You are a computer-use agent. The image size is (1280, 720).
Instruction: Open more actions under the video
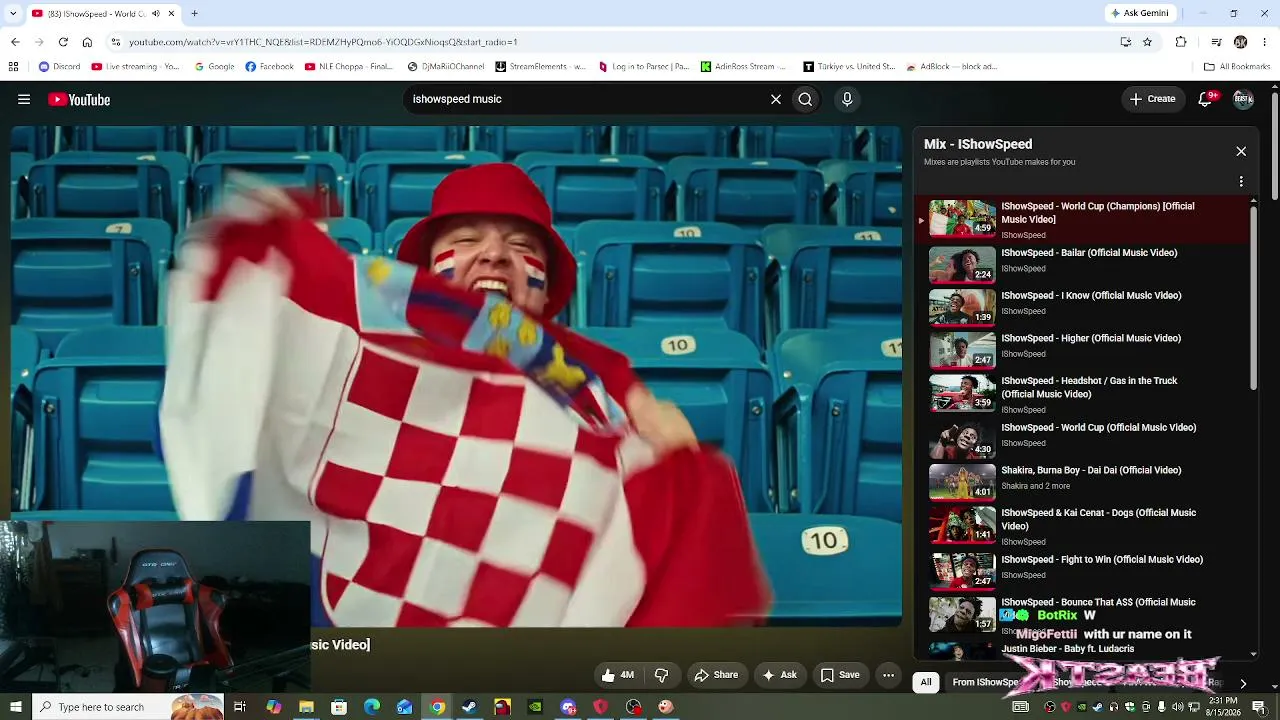(x=888, y=675)
